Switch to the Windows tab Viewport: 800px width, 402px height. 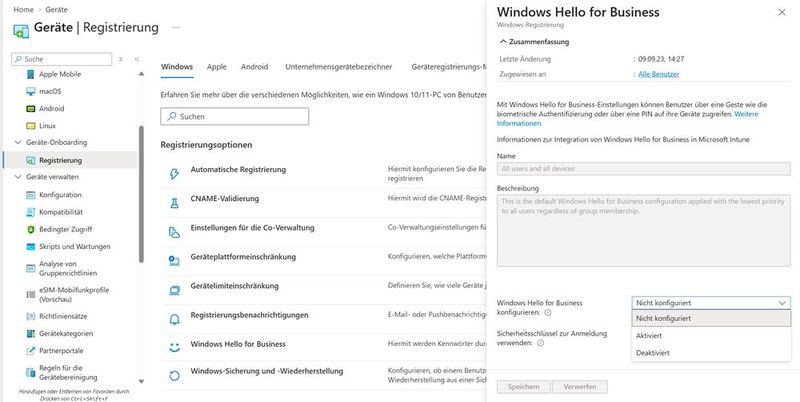click(x=177, y=67)
